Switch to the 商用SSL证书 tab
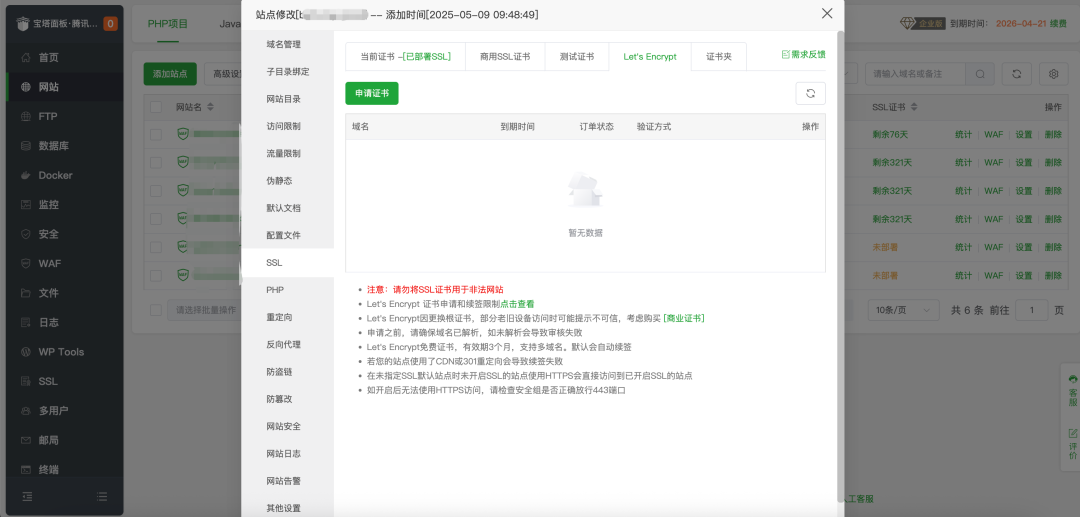Viewport: 1080px width, 517px height. coord(504,57)
